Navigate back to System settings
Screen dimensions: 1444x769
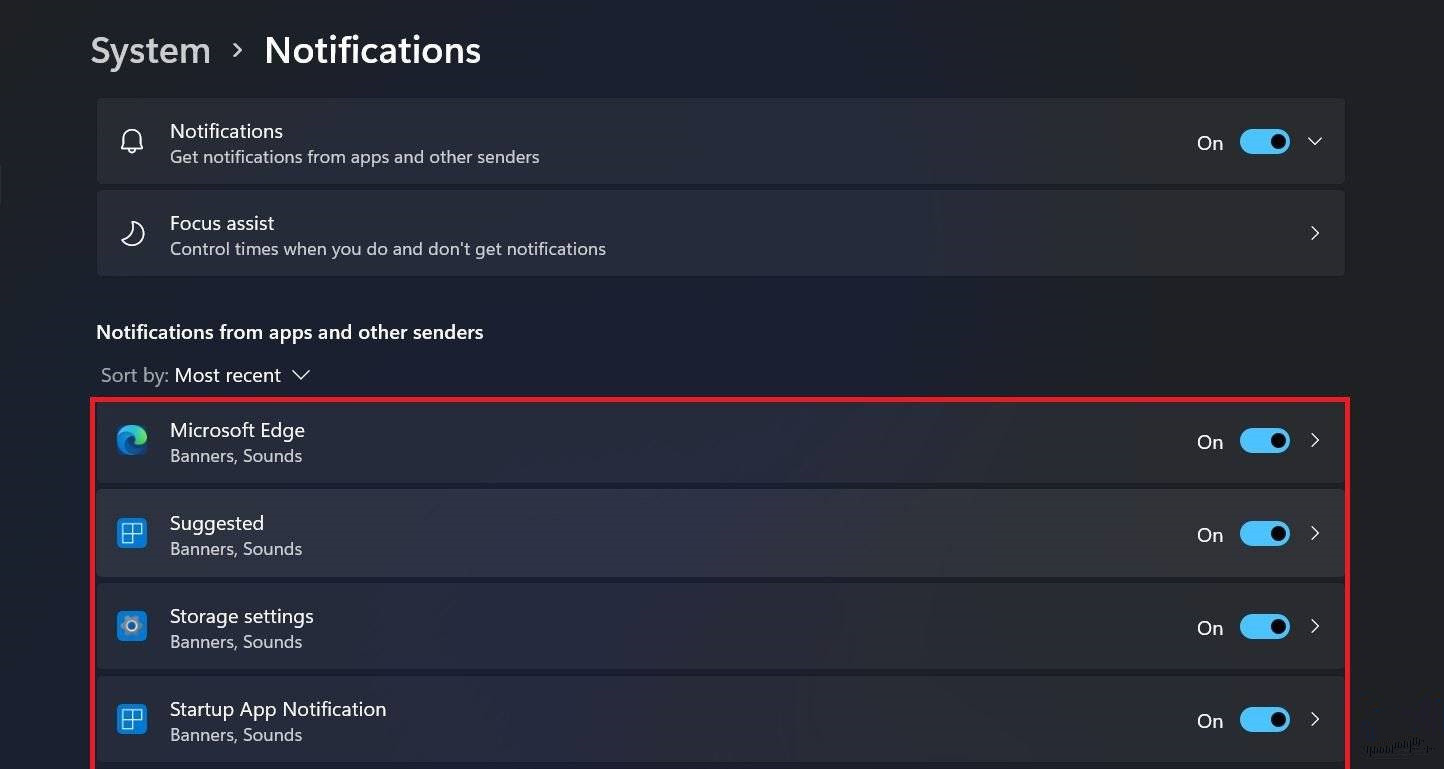pyautogui.click(x=150, y=49)
